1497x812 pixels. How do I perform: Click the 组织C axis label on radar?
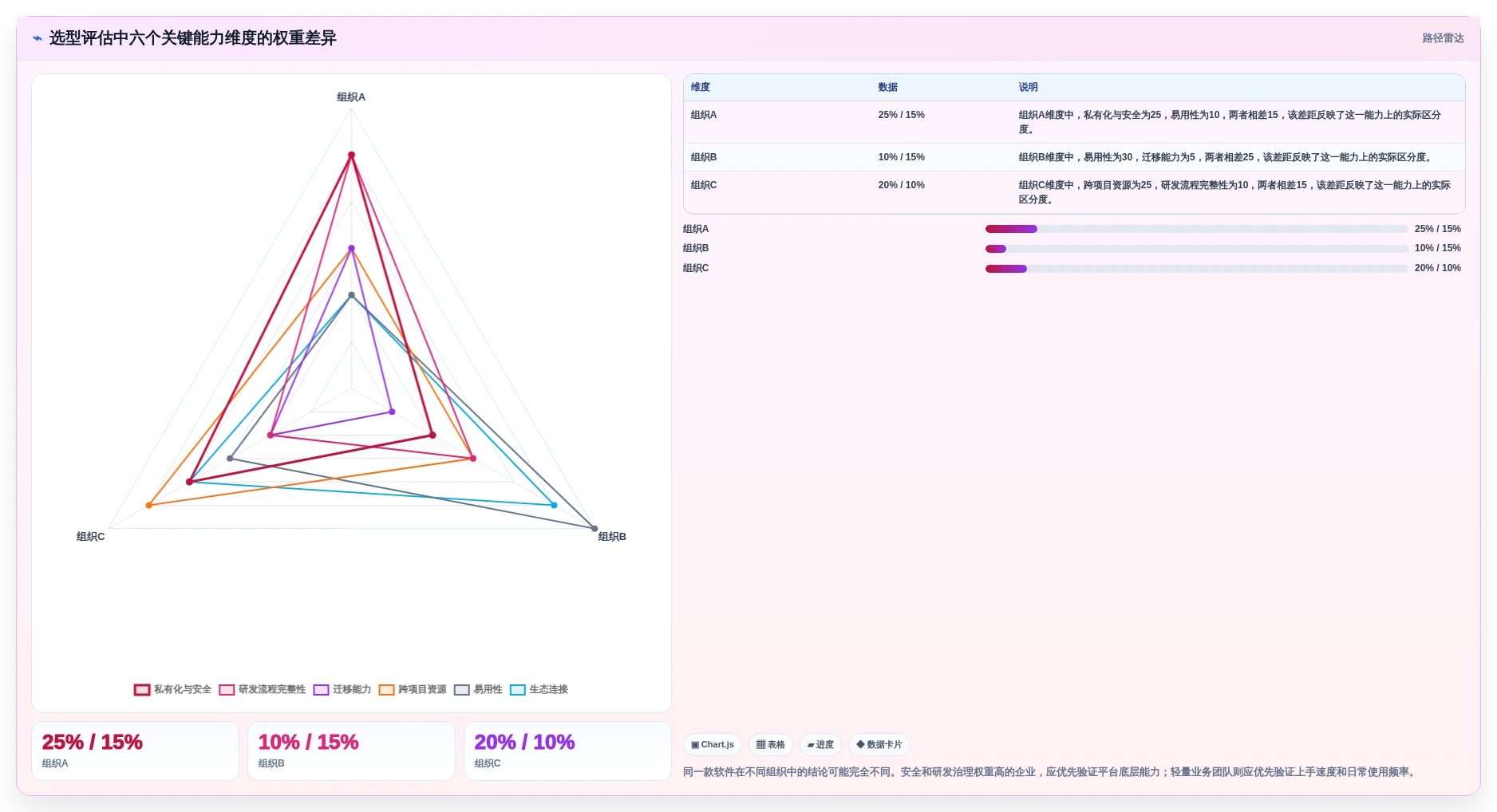coord(90,537)
